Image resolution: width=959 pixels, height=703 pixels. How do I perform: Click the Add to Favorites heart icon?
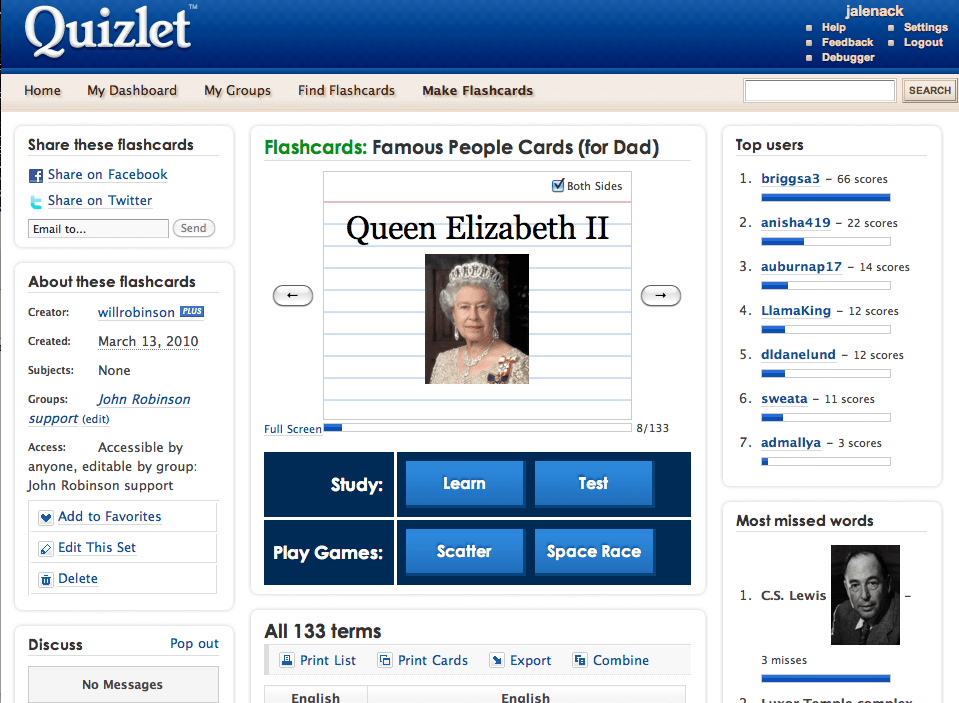pos(45,518)
